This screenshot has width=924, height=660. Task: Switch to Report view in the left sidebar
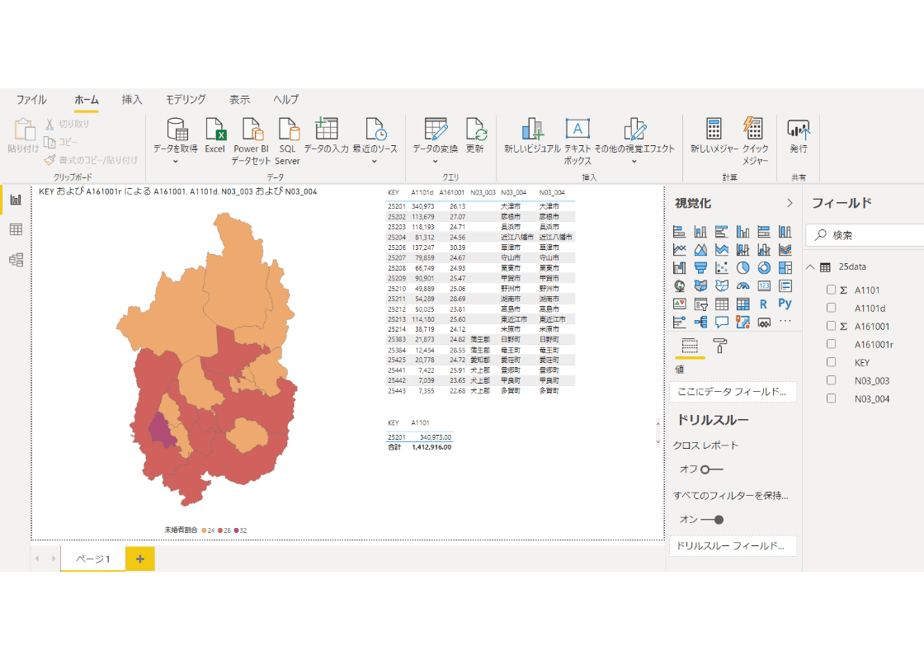coord(16,200)
